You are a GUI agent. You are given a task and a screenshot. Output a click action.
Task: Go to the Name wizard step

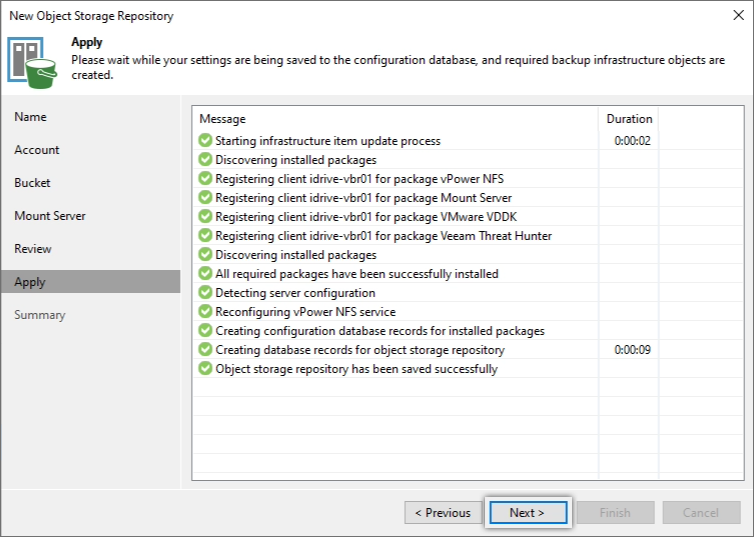(30, 117)
